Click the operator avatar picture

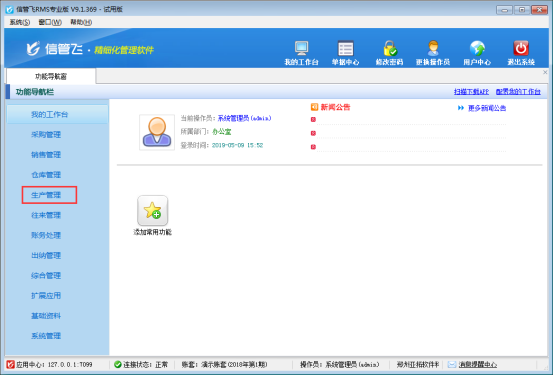157,132
